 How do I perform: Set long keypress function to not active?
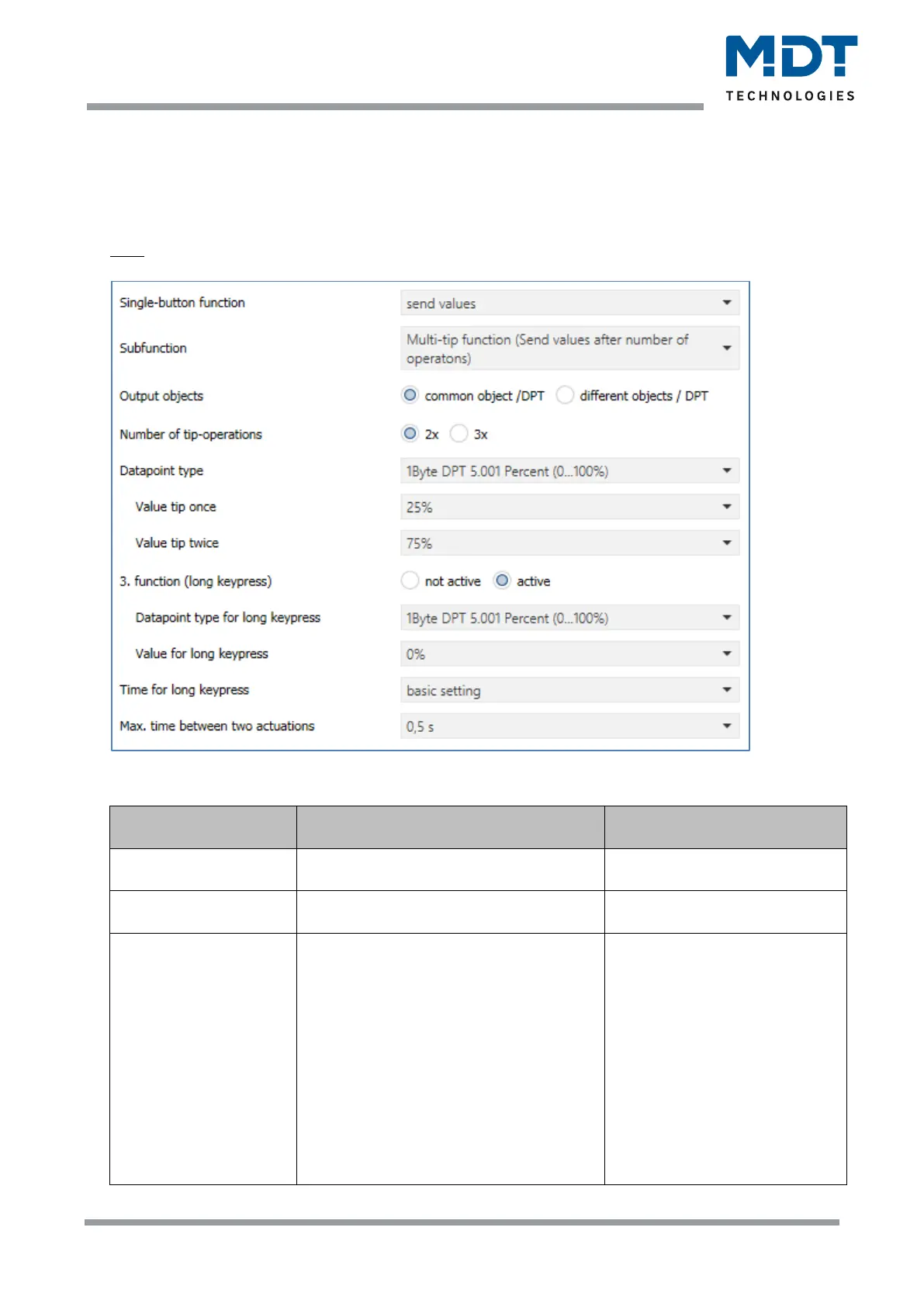(410, 581)
